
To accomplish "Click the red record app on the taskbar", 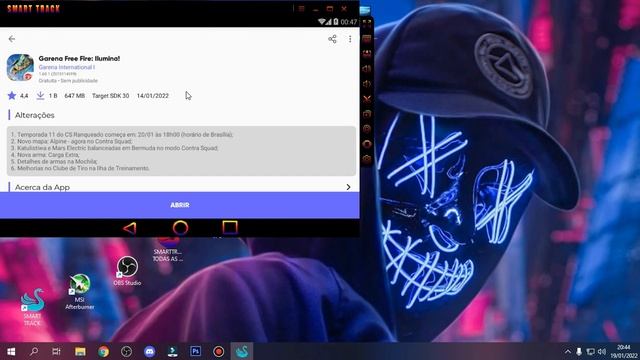I will [219, 351].
